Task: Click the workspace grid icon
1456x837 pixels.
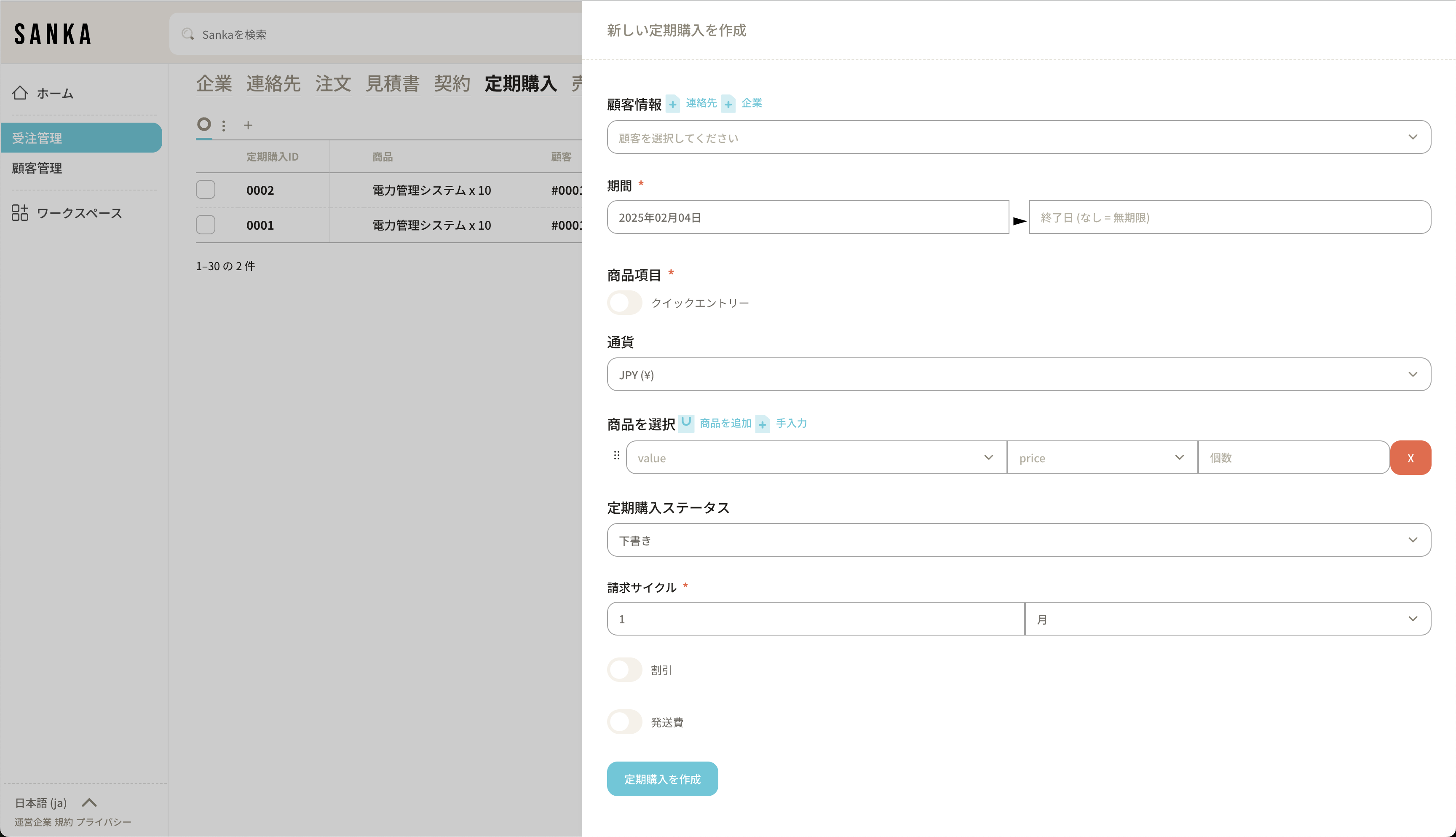Action: pos(20,213)
